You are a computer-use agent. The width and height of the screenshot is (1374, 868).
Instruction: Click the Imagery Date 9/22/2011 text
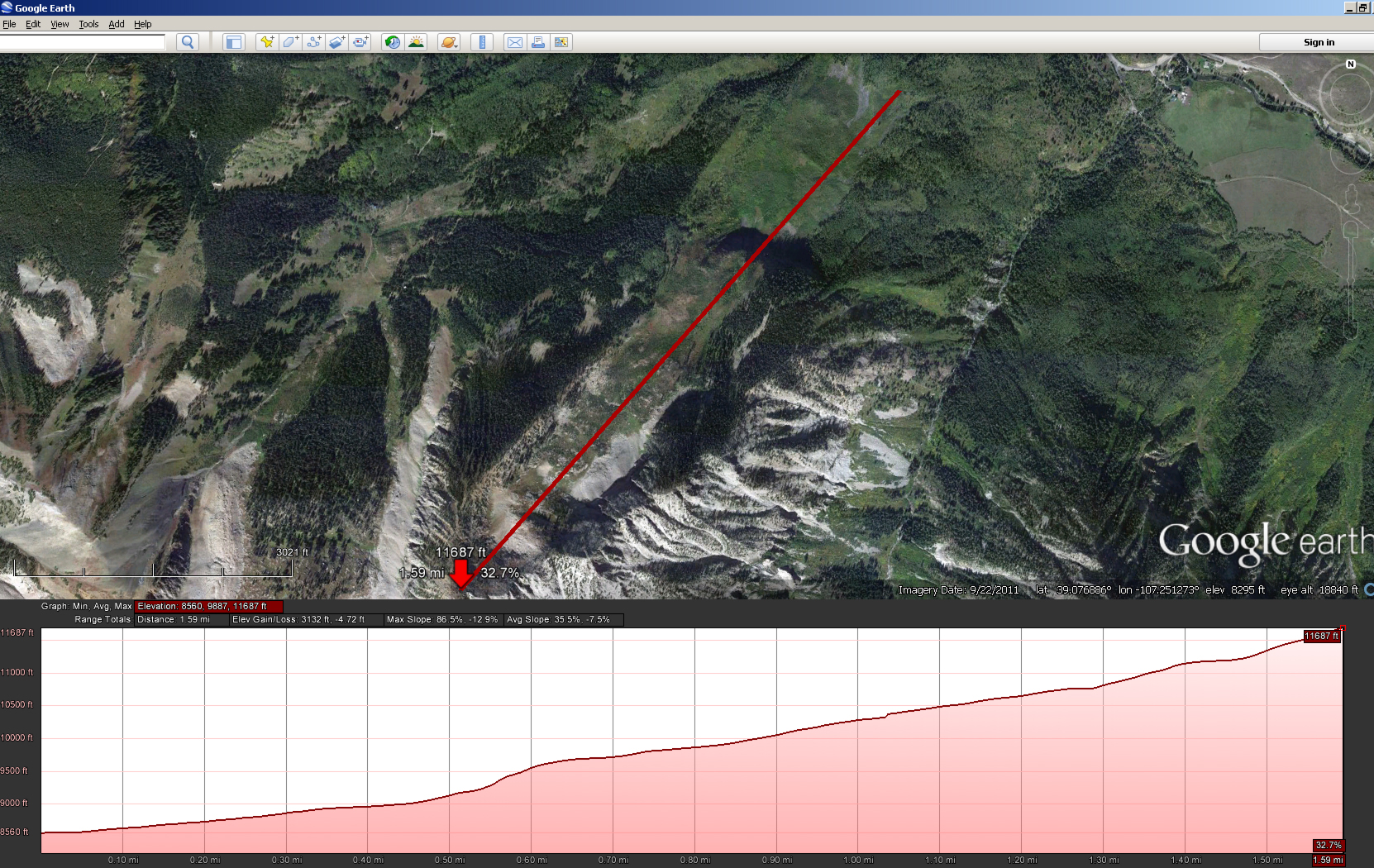[x=958, y=590]
